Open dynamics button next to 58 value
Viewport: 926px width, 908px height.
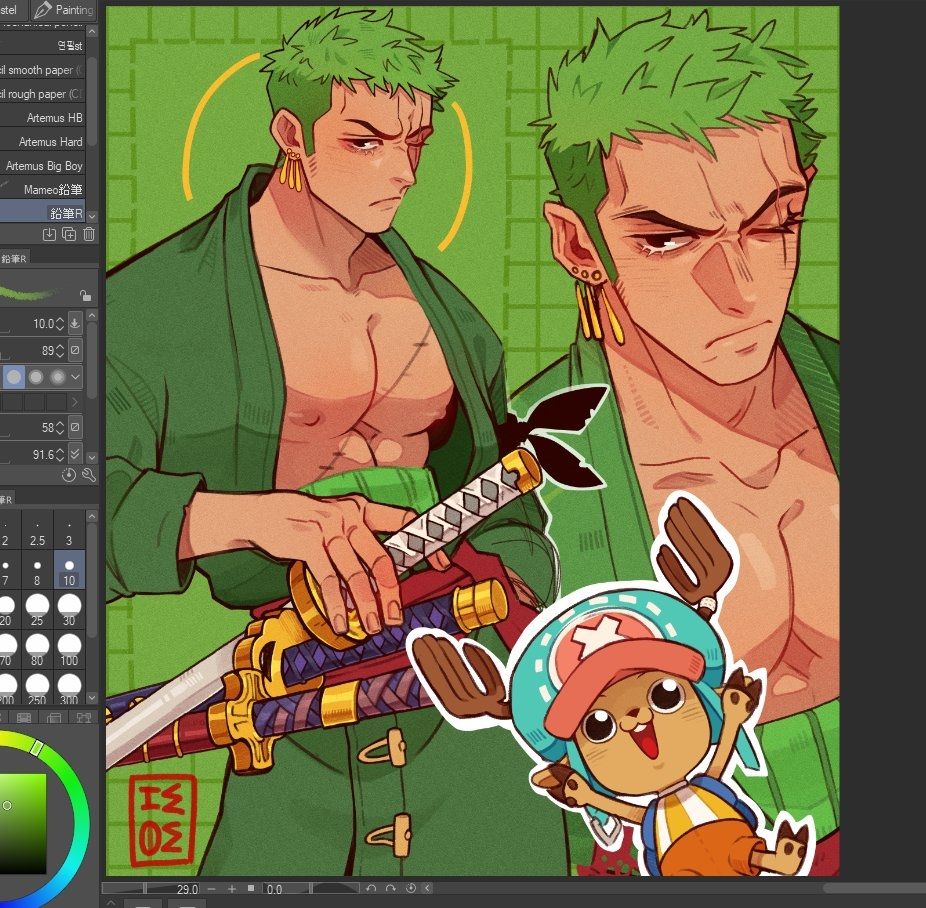(x=75, y=427)
